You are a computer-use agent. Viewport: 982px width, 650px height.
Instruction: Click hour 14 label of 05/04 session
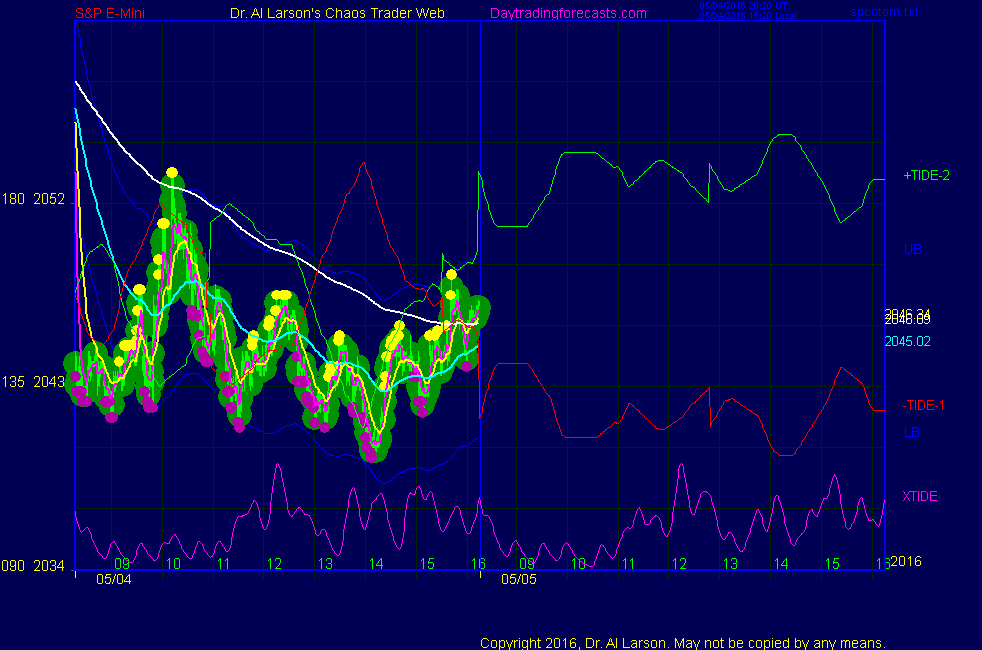pos(376,564)
